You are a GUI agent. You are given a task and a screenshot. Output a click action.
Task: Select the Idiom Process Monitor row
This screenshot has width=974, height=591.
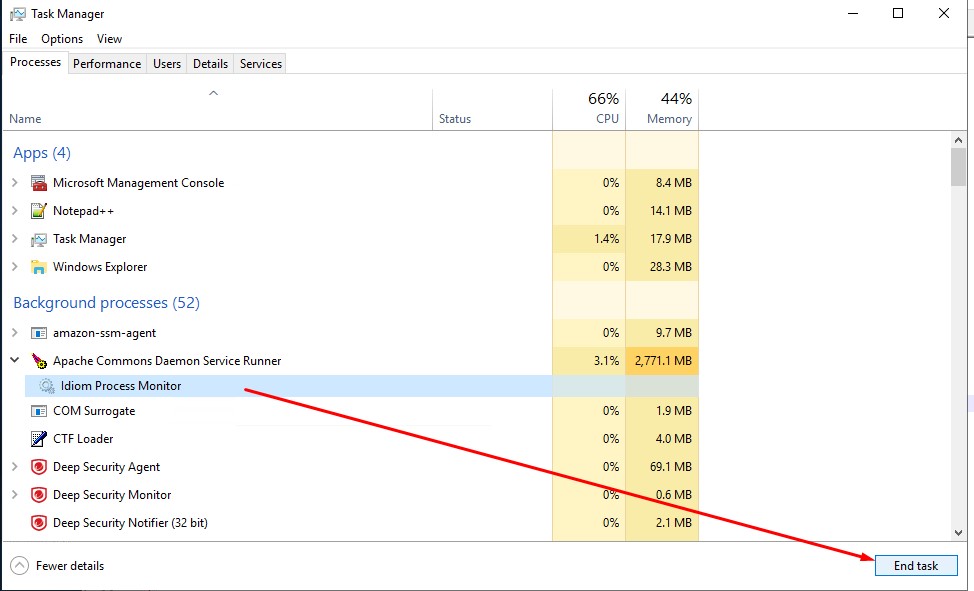(x=362, y=386)
